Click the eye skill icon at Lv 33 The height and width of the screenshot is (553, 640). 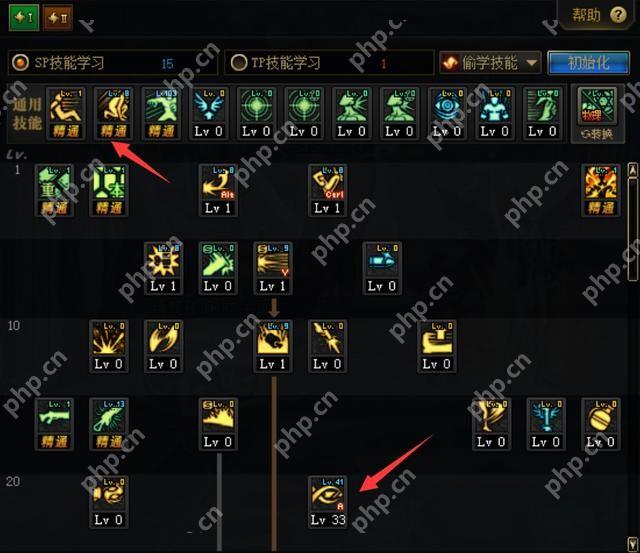[328, 501]
